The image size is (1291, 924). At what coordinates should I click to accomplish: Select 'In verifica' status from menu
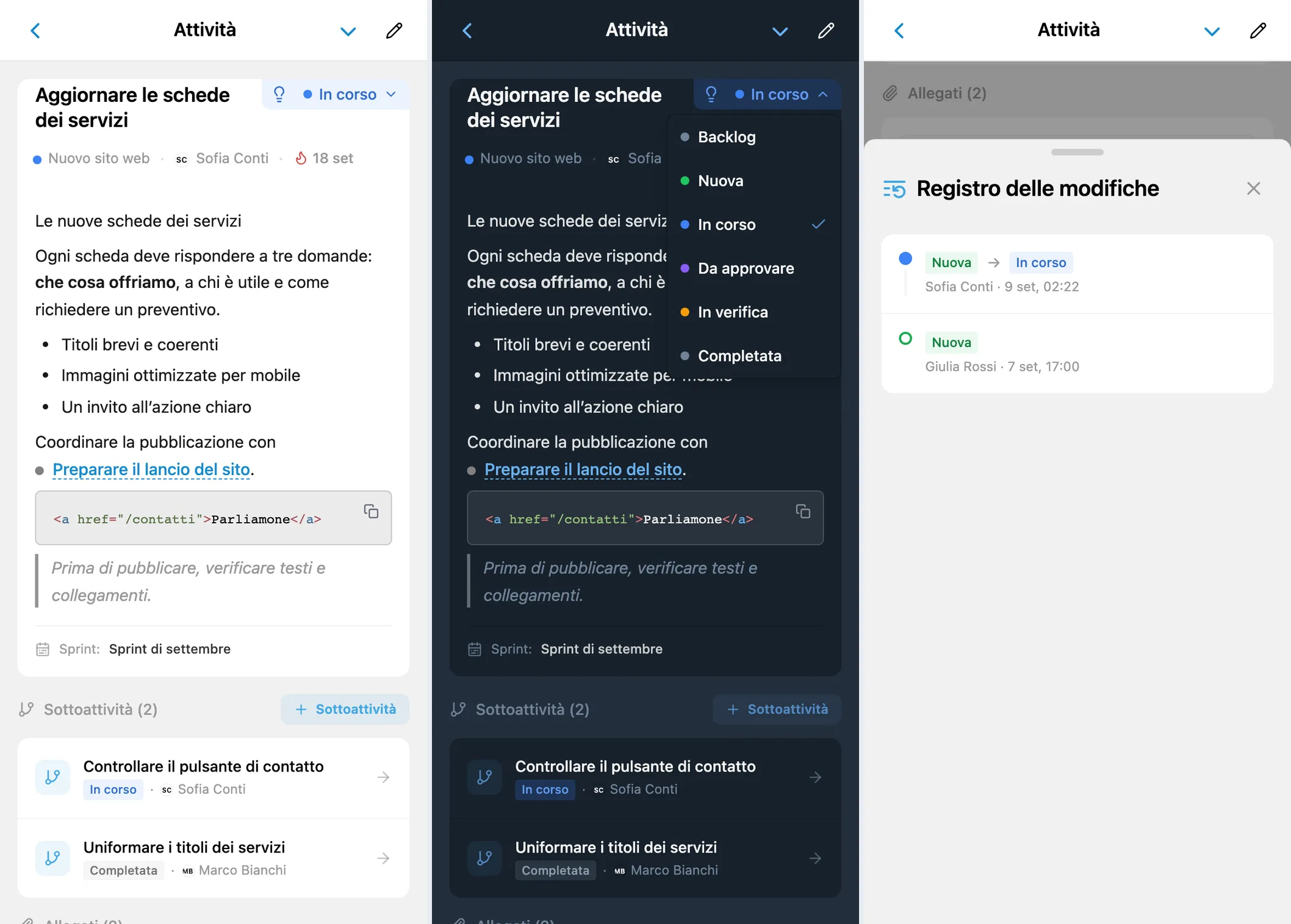point(754,312)
